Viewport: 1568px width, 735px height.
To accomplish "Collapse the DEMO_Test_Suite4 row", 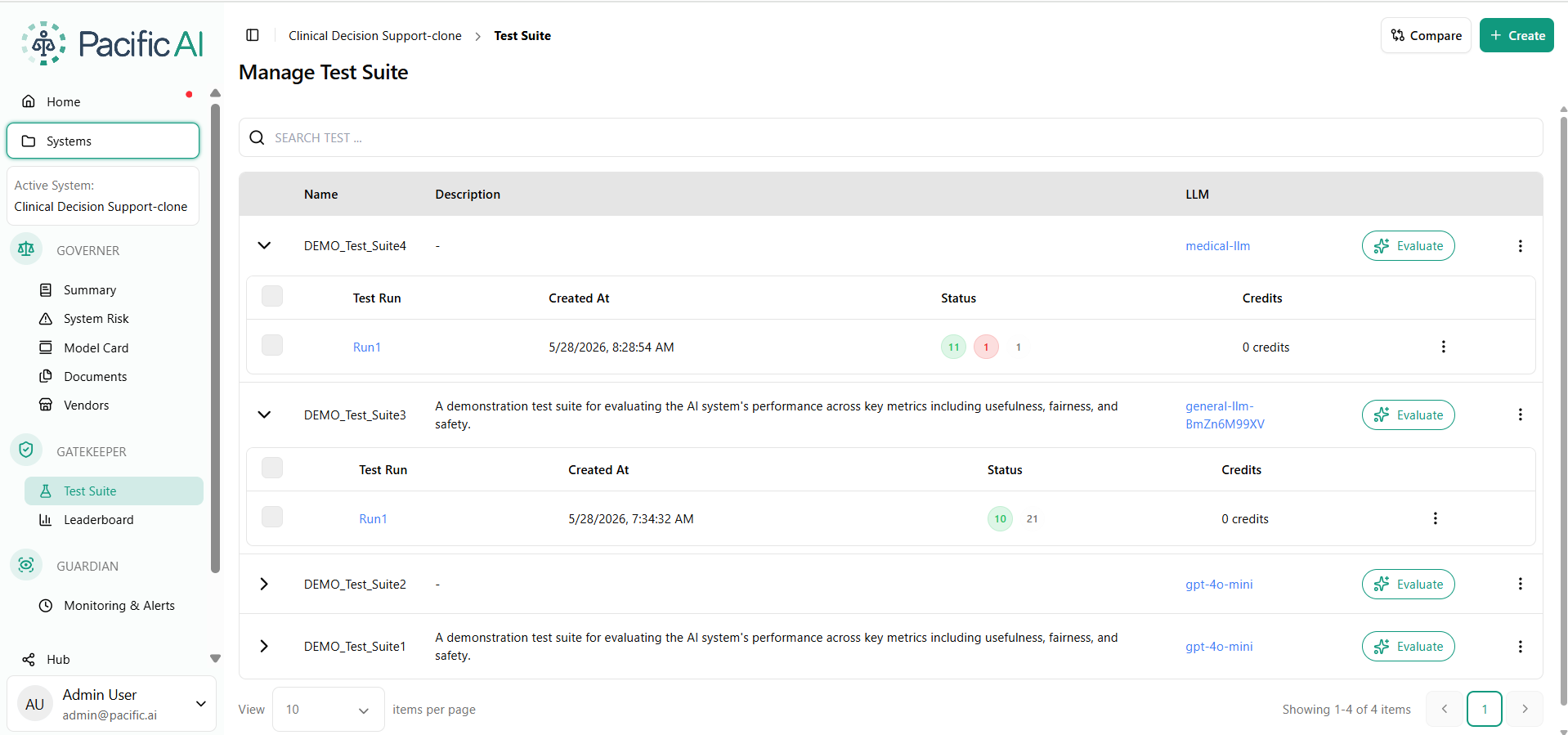I will click(x=264, y=245).
